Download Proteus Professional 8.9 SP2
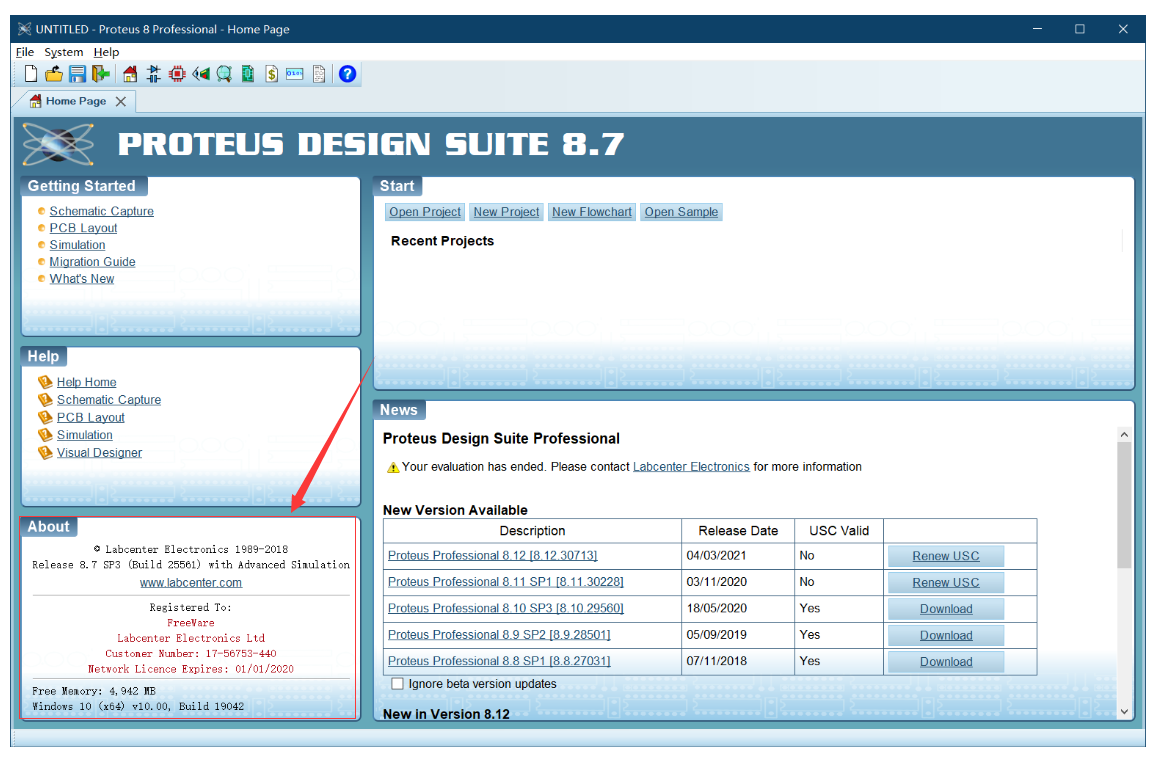The height and width of the screenshot is (759, 1150). tap(945, 635)
